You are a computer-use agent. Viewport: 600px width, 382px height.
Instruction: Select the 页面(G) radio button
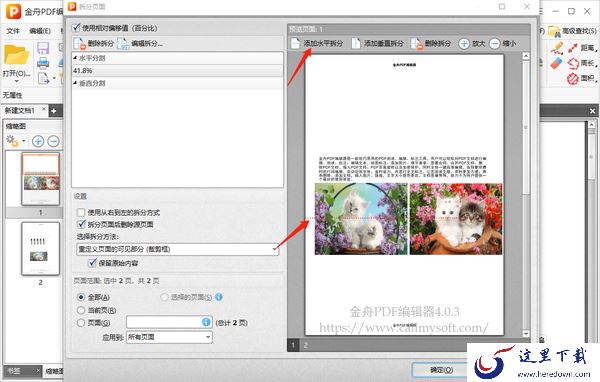pos(81,323)
